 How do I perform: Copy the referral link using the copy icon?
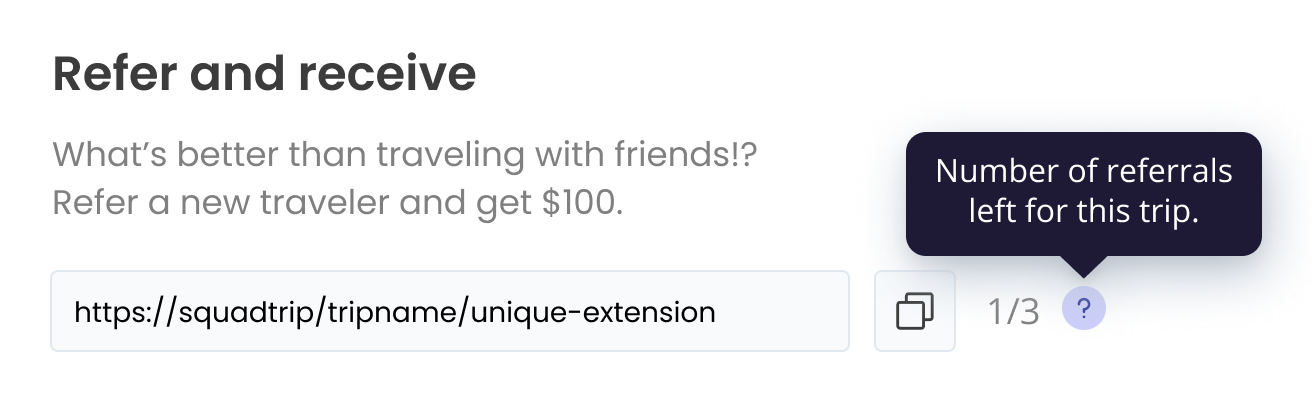click(x=914, y=311)
